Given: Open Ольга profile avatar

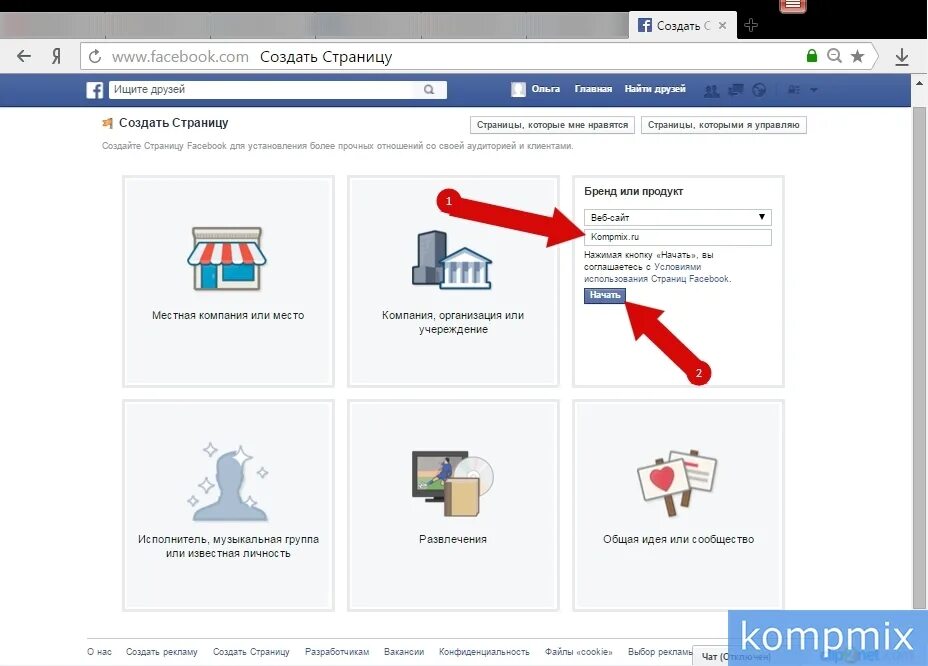Looking at the screenshot, I should pos(518,89).
